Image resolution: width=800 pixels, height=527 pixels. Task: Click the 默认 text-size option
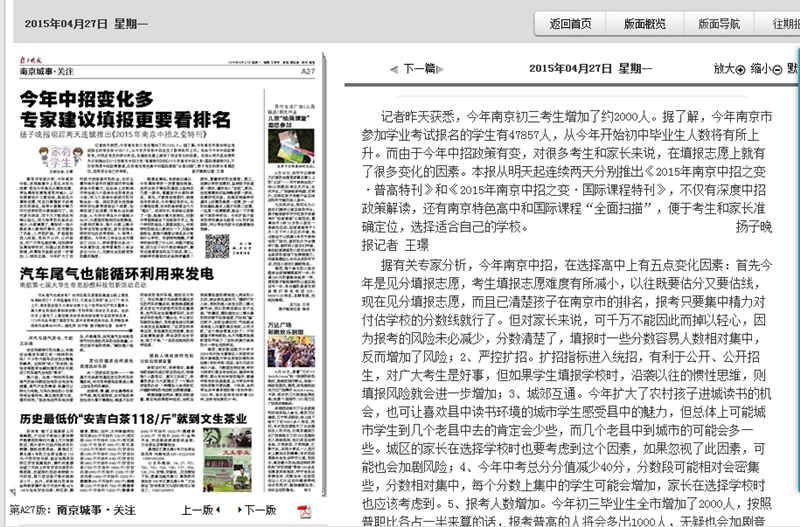pyautogui.click(x=792, y=69)
